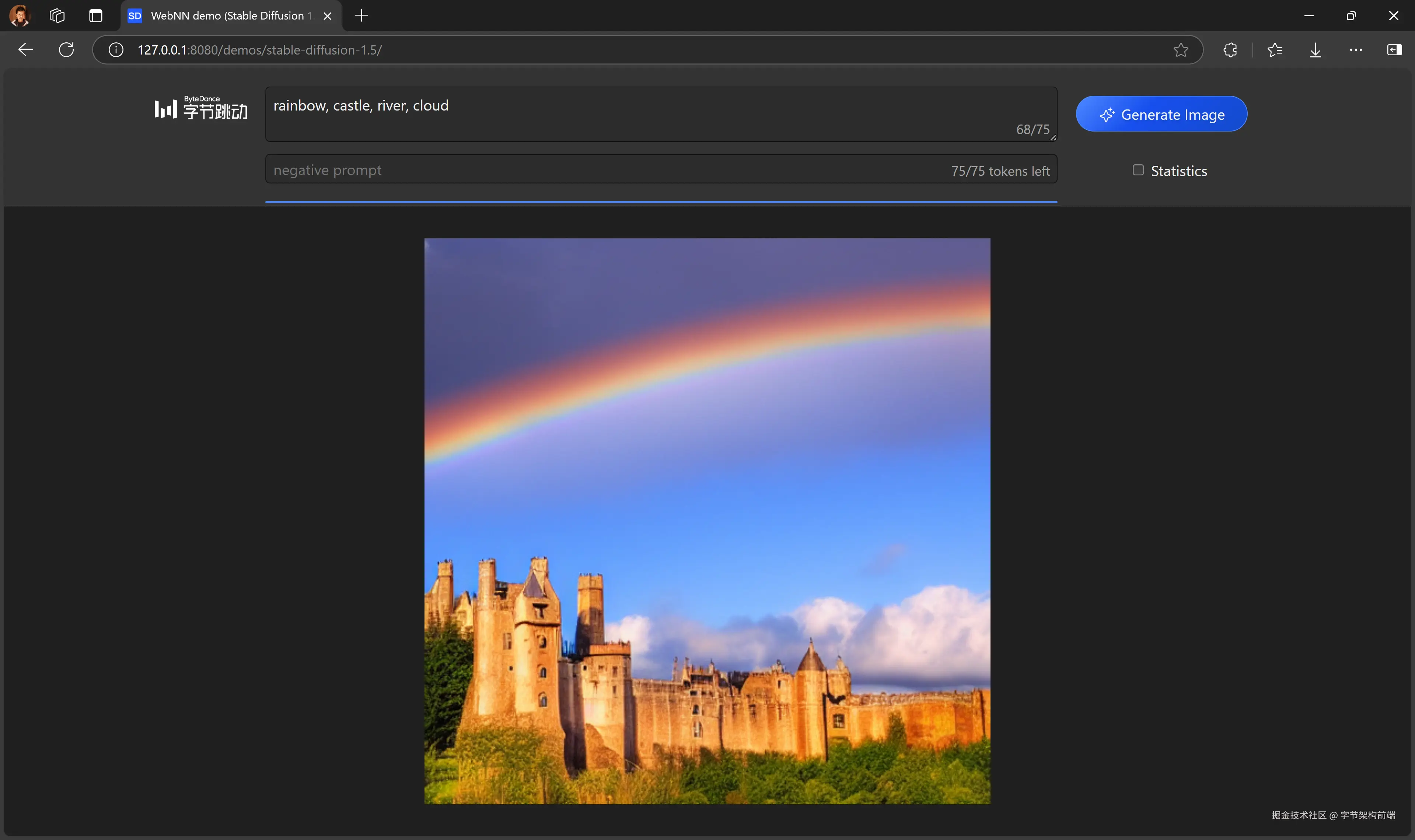The height and width of the screenshot is (840, 1415).
Task: Open a new tab with plus button
Action: [361, 16]
